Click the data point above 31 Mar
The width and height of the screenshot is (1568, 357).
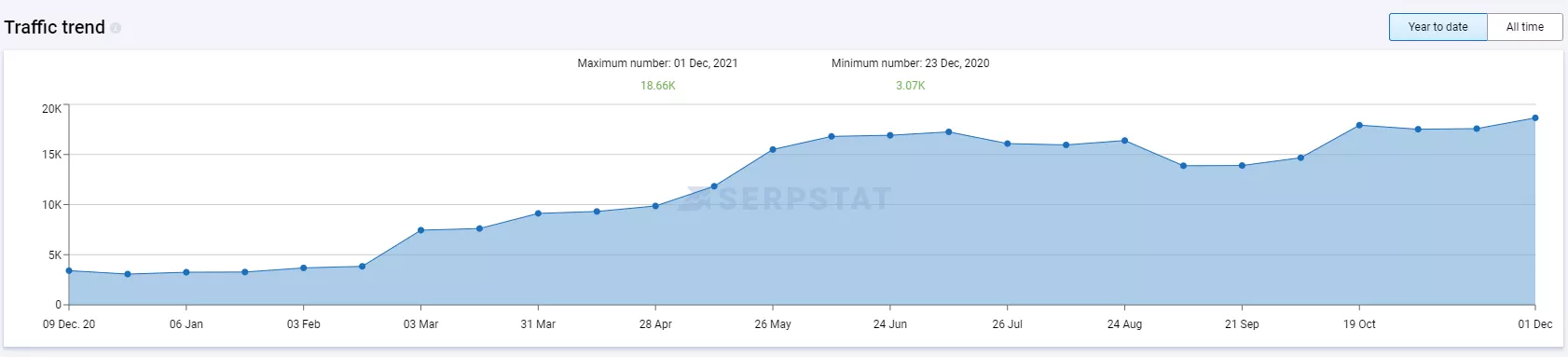(x=538, y=213)
